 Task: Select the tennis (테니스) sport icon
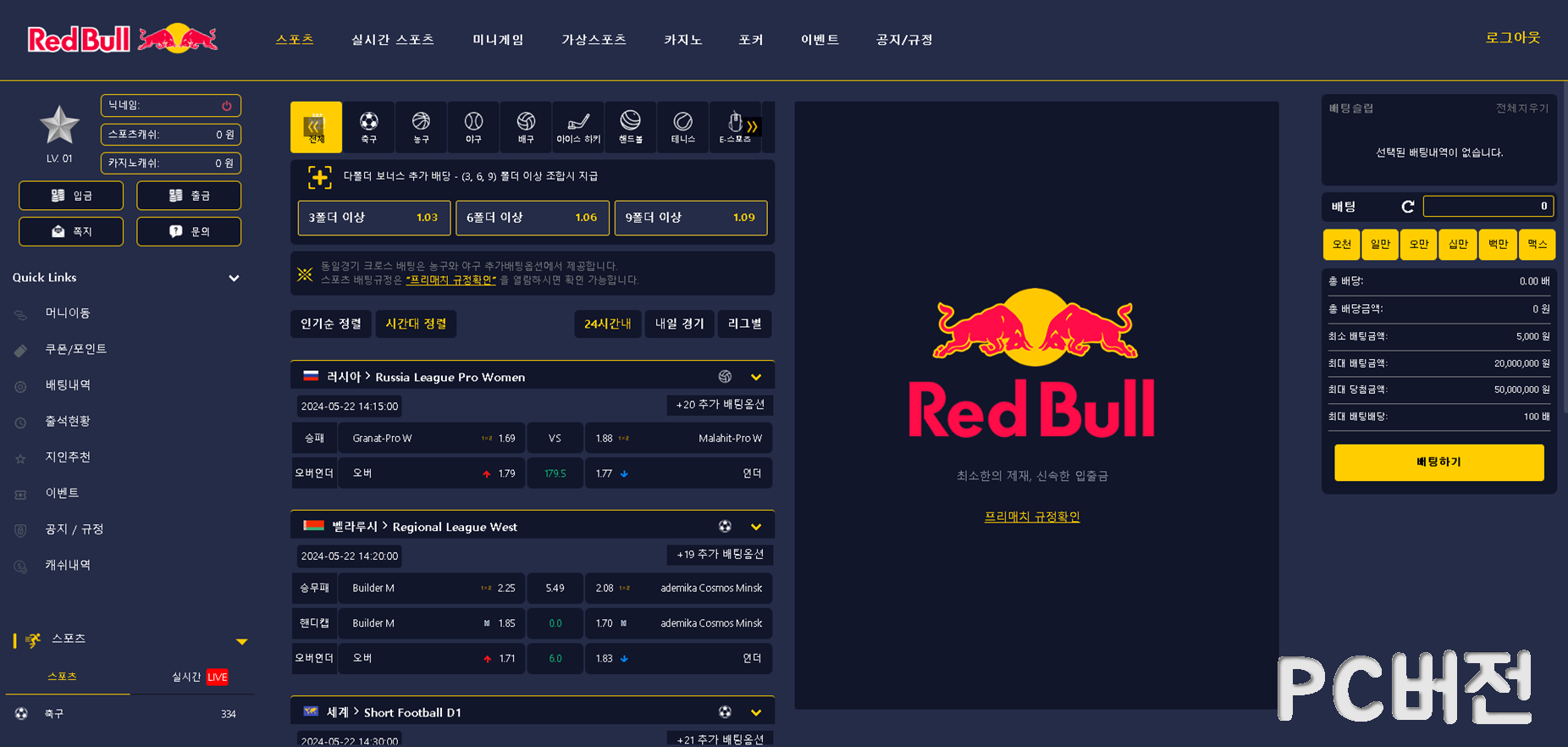683,127
